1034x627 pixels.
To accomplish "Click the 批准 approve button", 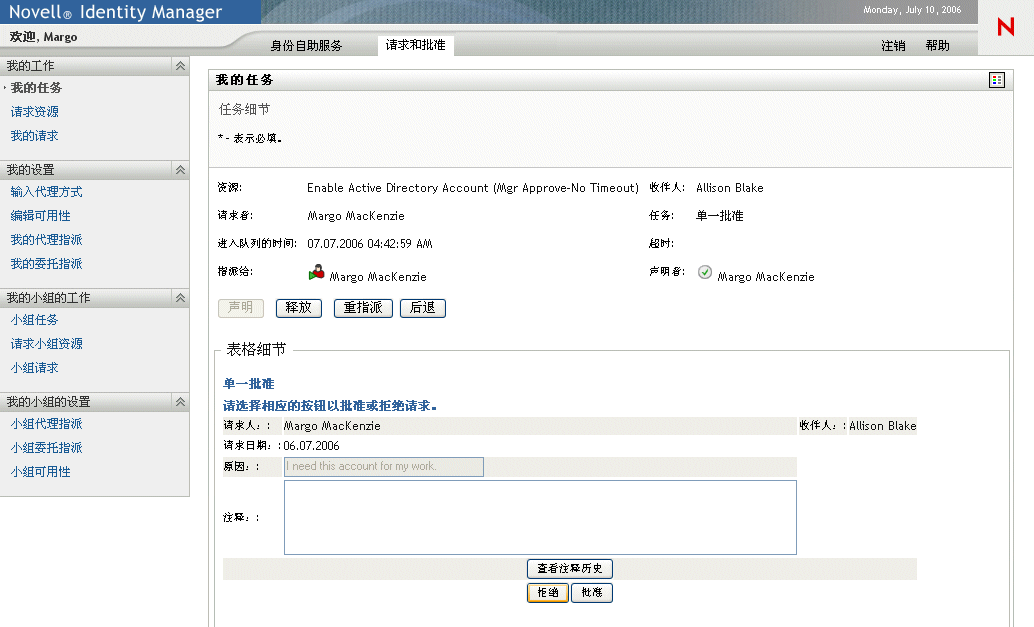I will coord(592,593).
